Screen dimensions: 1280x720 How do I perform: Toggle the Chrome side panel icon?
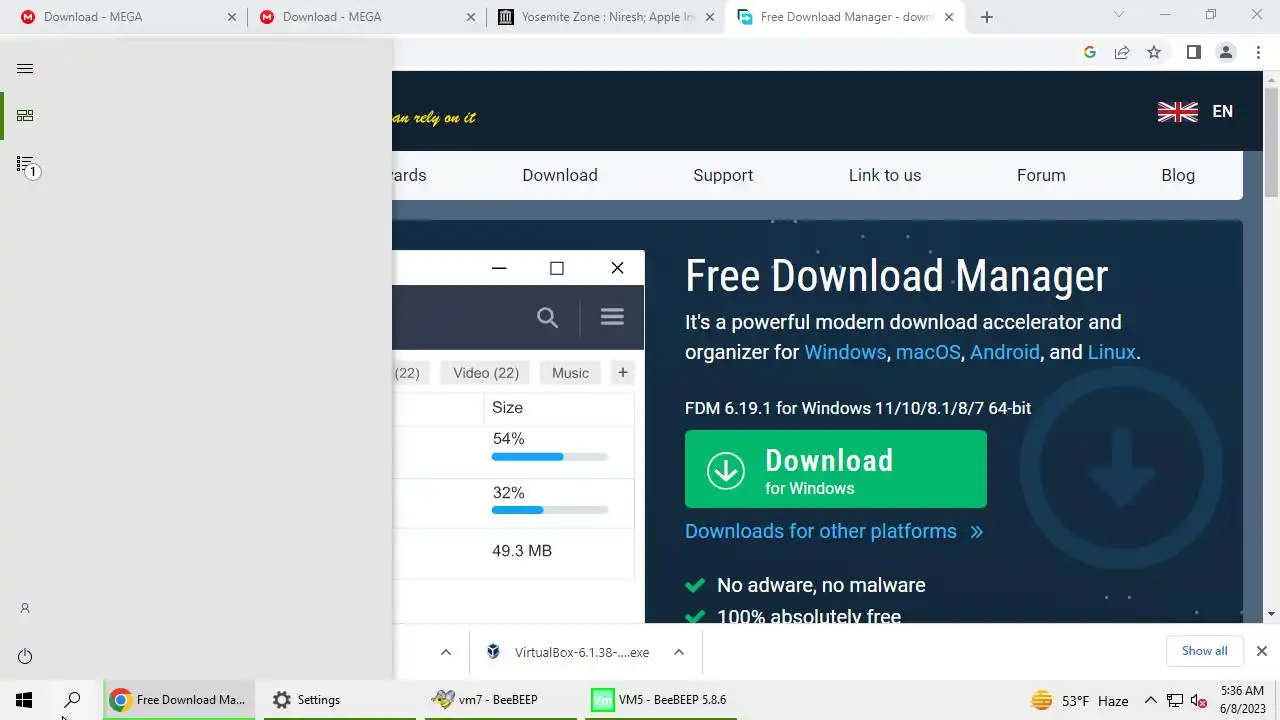pyautogui.click(x=1193, y=53)
